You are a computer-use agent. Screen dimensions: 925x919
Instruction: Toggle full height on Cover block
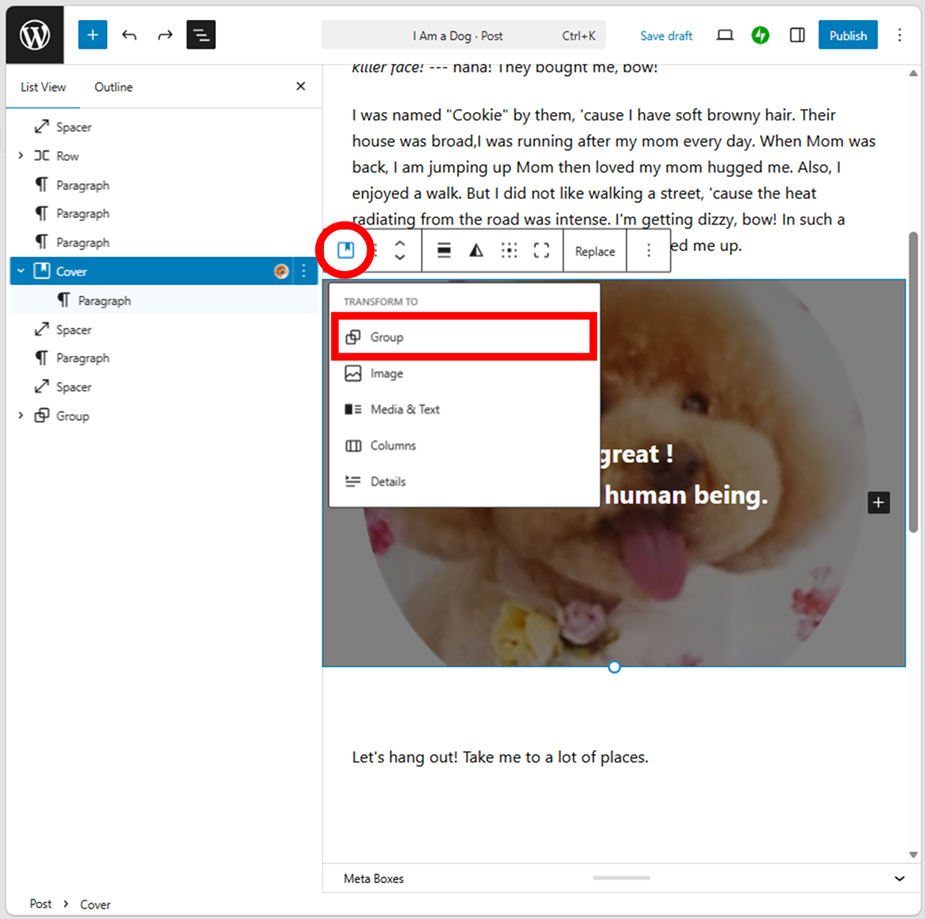click(x=541, y=251)
